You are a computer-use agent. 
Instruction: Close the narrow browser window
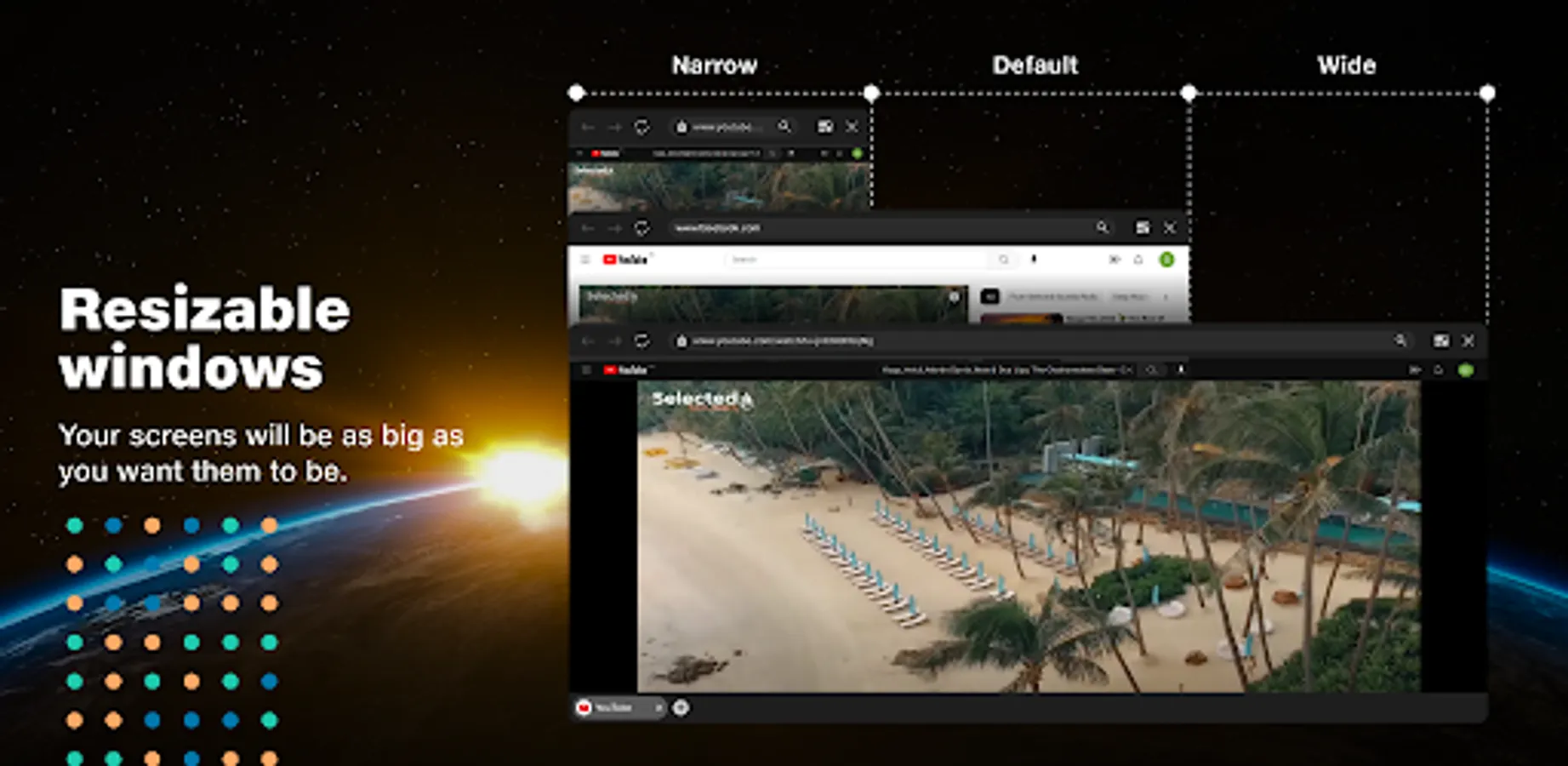click(852, 127)
